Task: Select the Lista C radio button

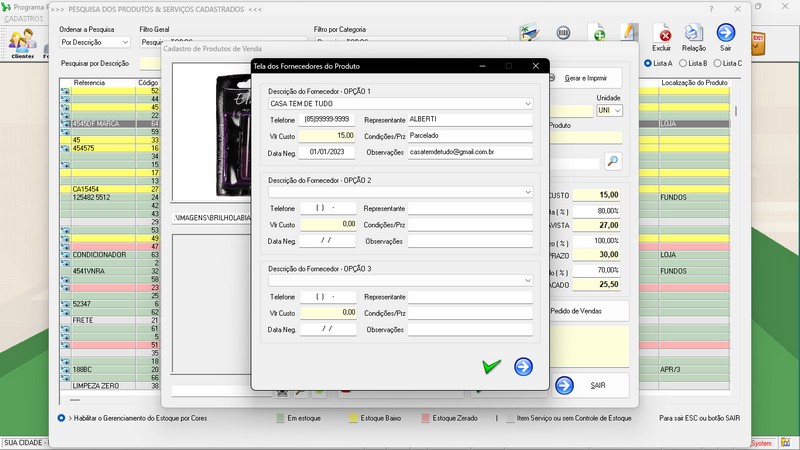Action: (x=715, y=63)
